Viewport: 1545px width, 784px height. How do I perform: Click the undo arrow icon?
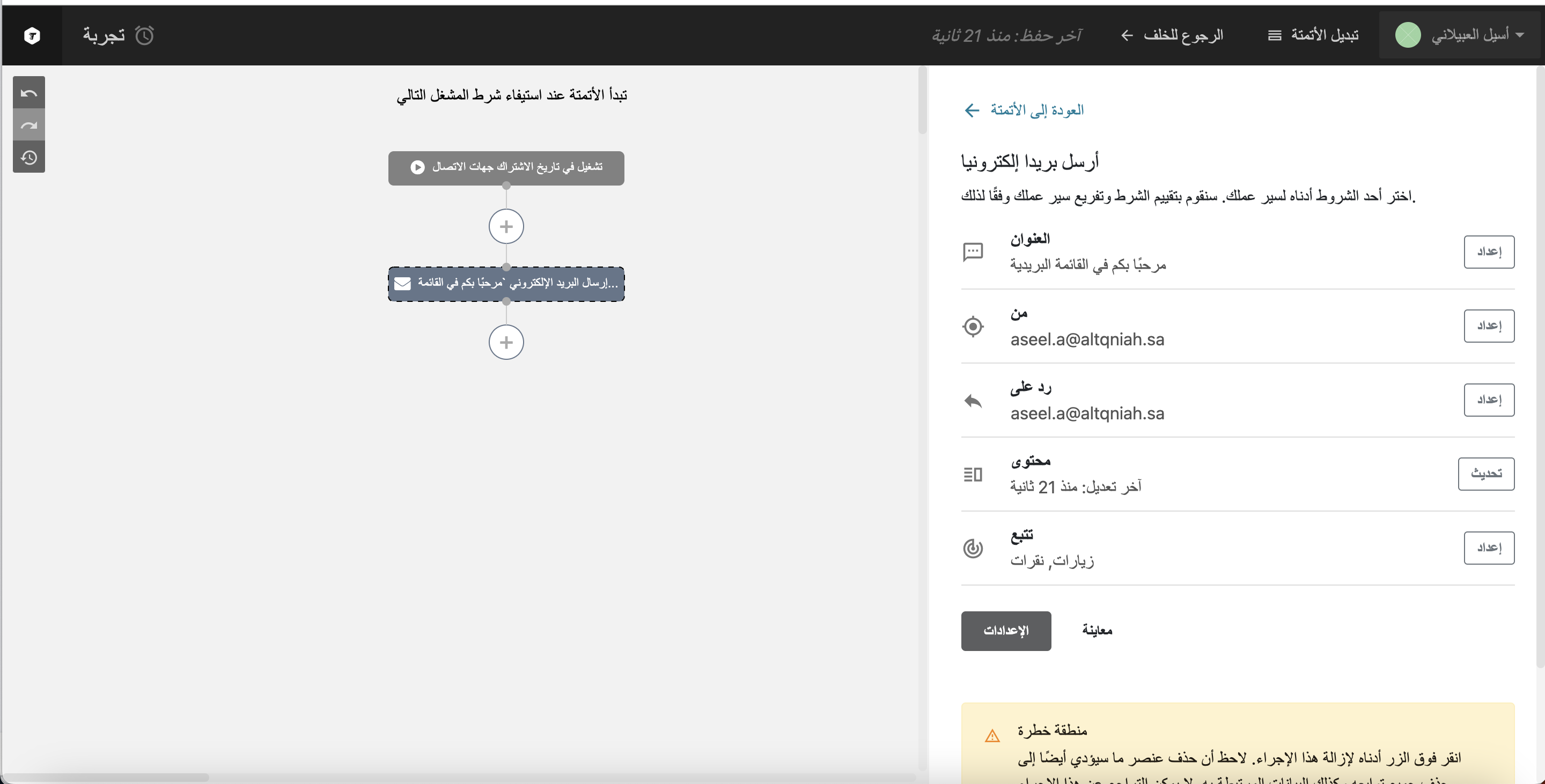pos(29,93)
